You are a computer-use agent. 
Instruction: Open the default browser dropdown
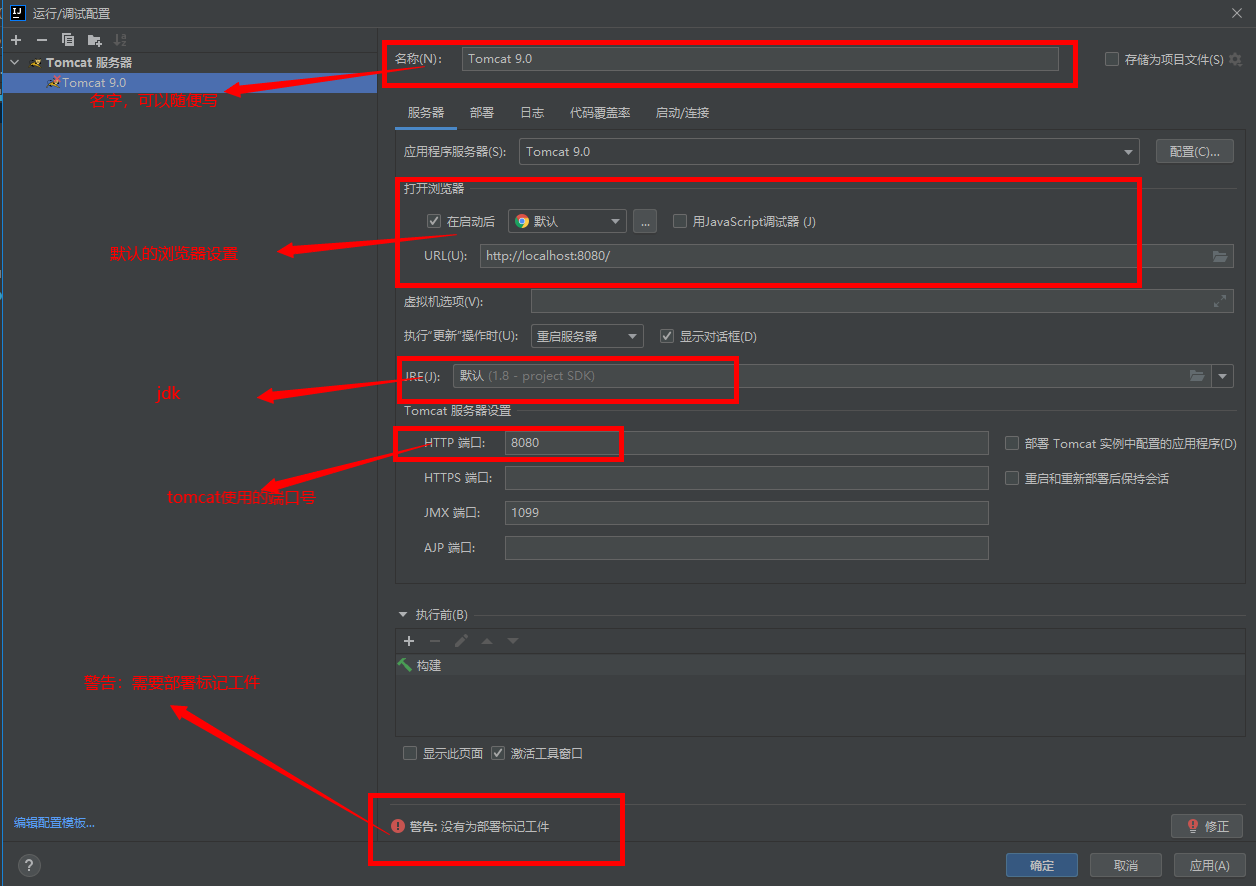pos(567,222)
